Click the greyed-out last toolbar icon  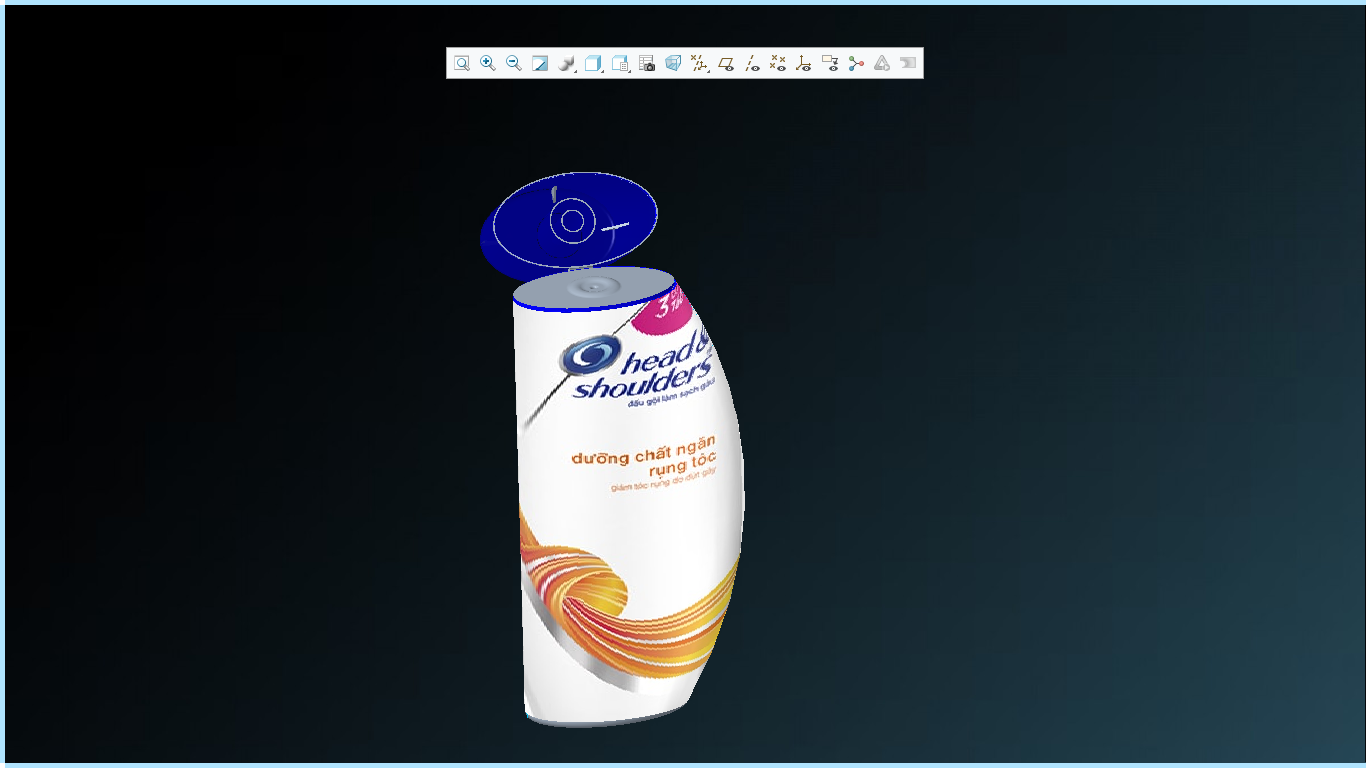[x=908, y=63]
